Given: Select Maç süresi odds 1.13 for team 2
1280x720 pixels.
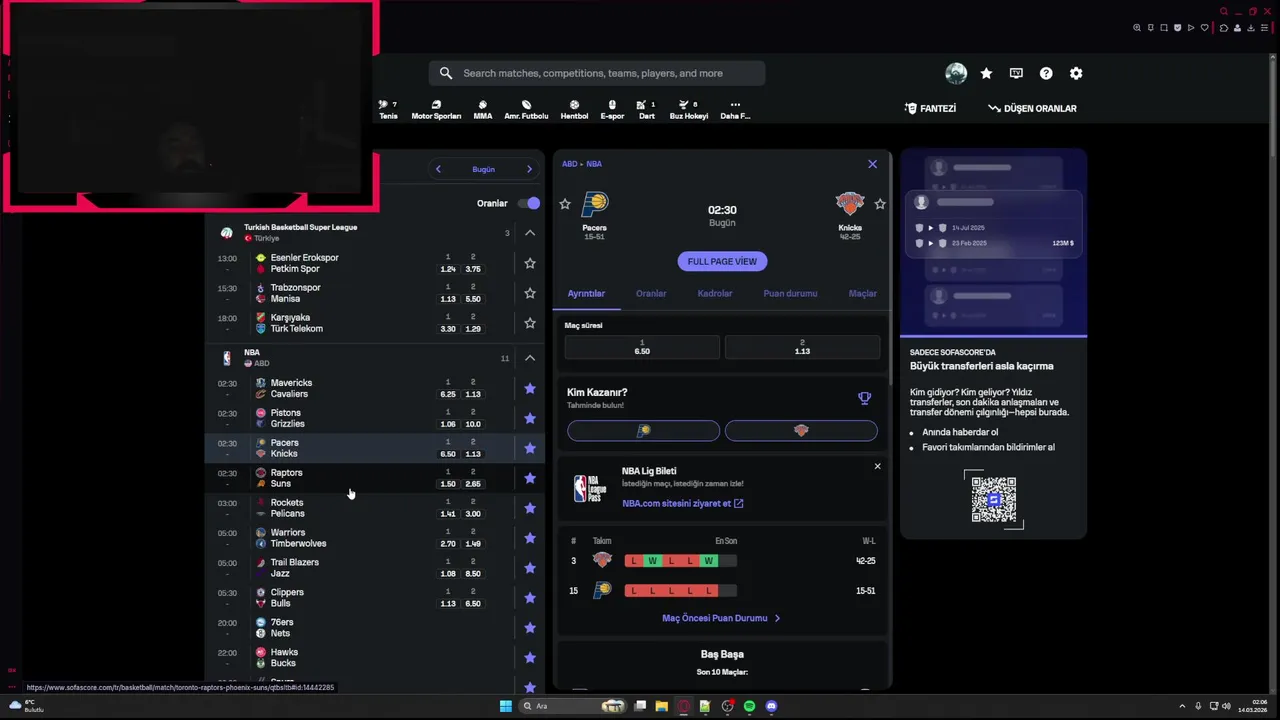Looking at the screenshot, I should (802, 347).
